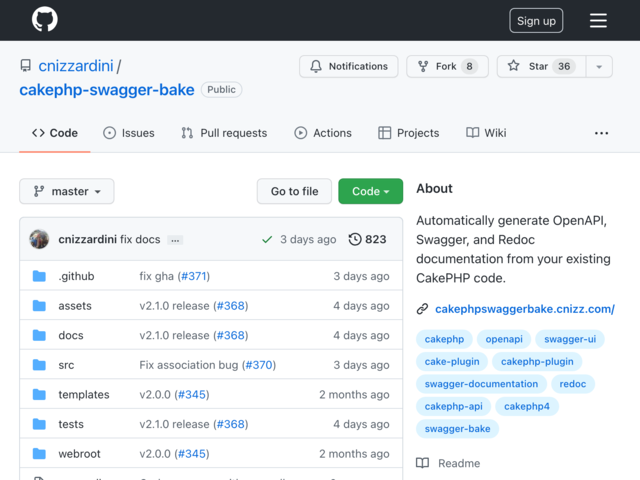This screenshot has height=480, width=640.
Task: Open pull request #370 link
Action: (259, 365)
